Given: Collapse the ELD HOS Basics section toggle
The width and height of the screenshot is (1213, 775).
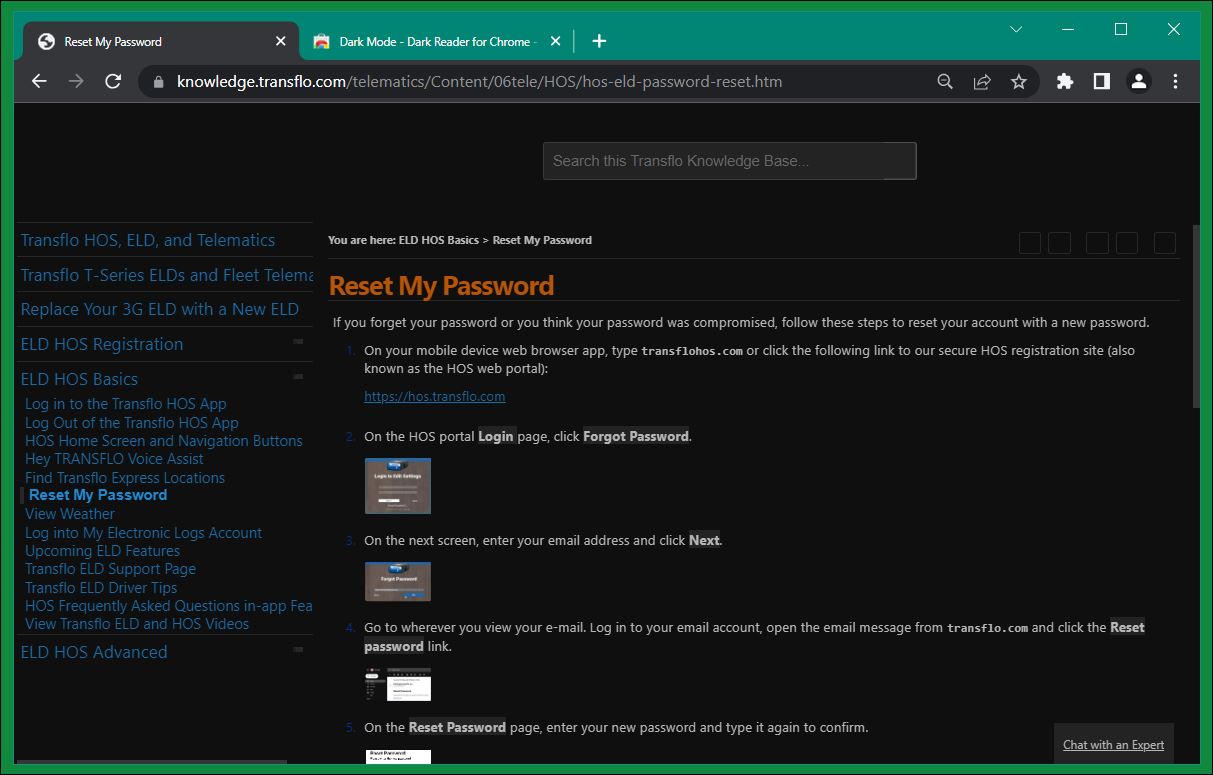Looking at the screenshot, I should [x=298, y=377].
